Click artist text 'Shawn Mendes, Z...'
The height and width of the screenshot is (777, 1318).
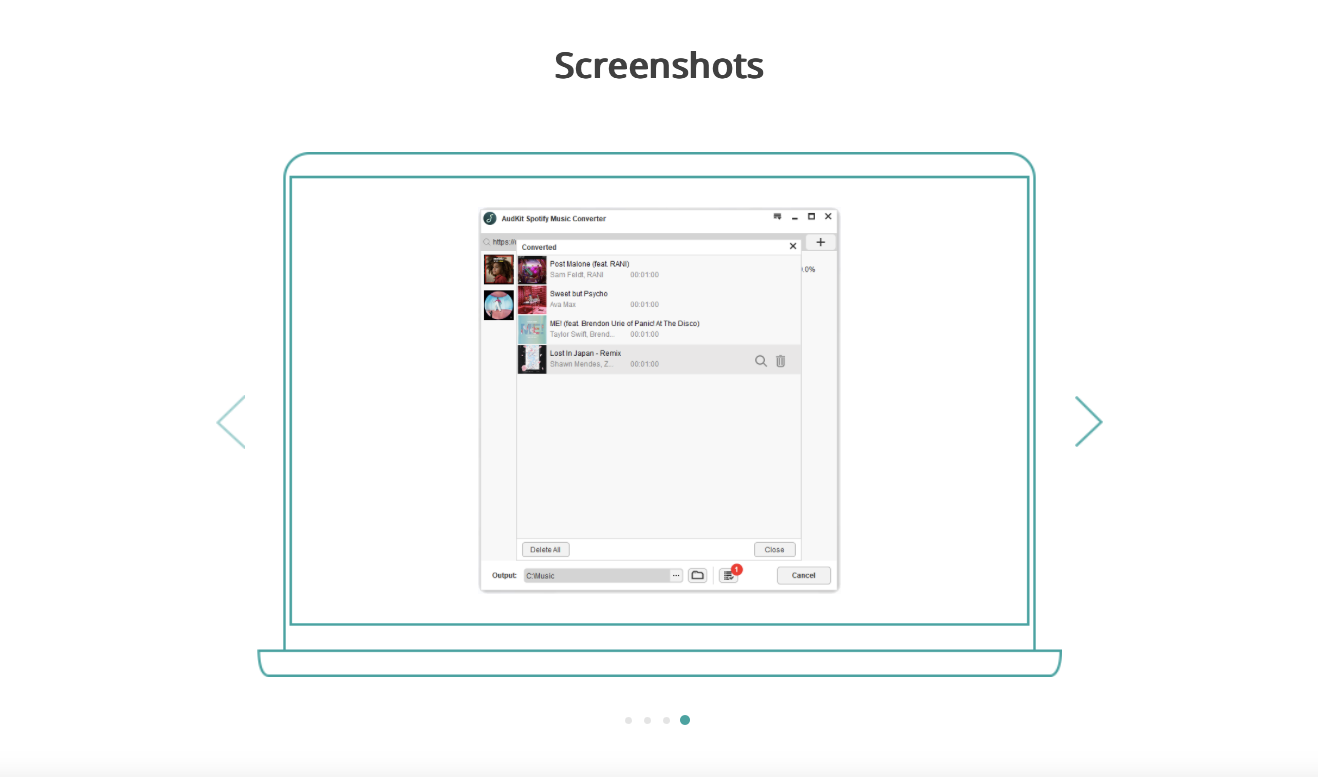[581, 365]
